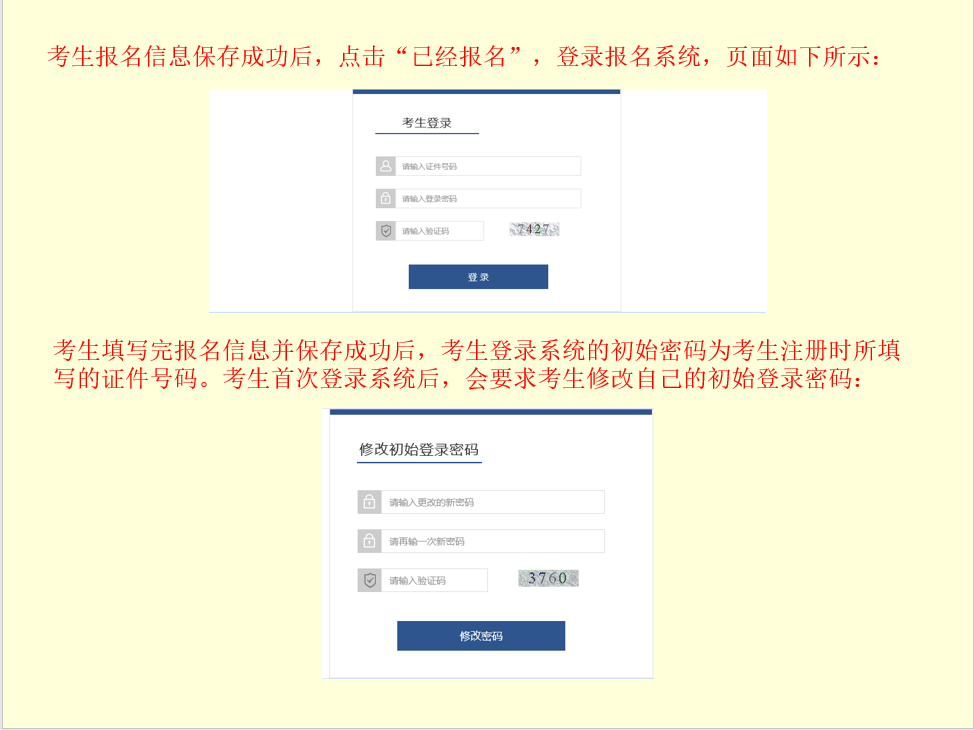
Task: Click shield icon in change password form
Action: point(369,580)
